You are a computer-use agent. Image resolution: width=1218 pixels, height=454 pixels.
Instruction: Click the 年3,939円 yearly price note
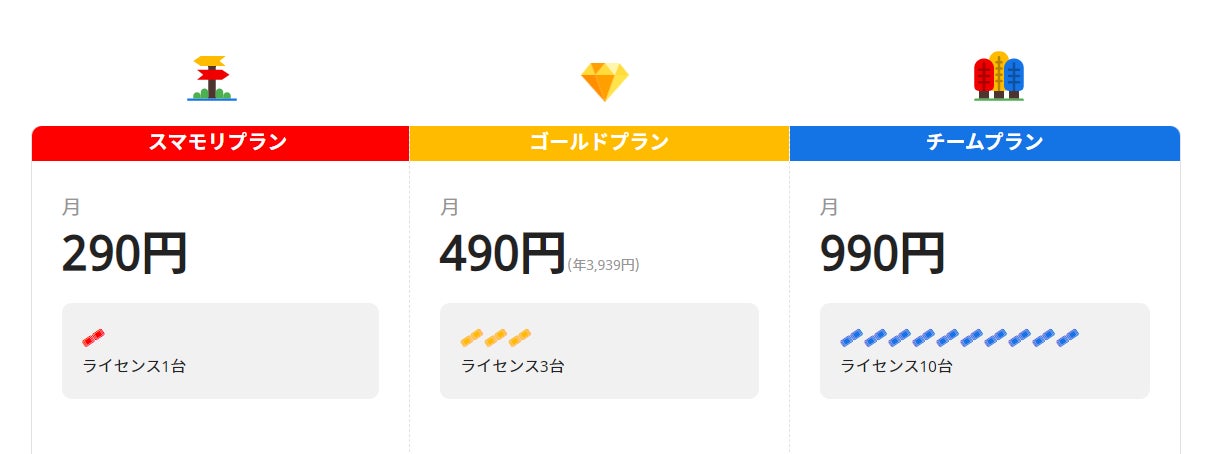coord(603,265)
